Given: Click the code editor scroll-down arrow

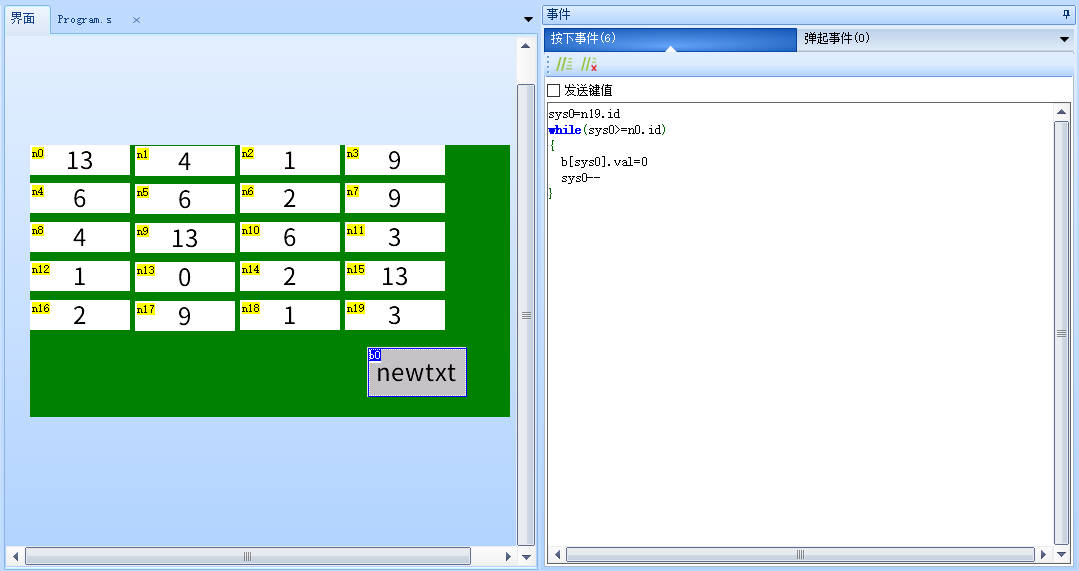Looking at the screenshot, I should tap(1062, 554).
